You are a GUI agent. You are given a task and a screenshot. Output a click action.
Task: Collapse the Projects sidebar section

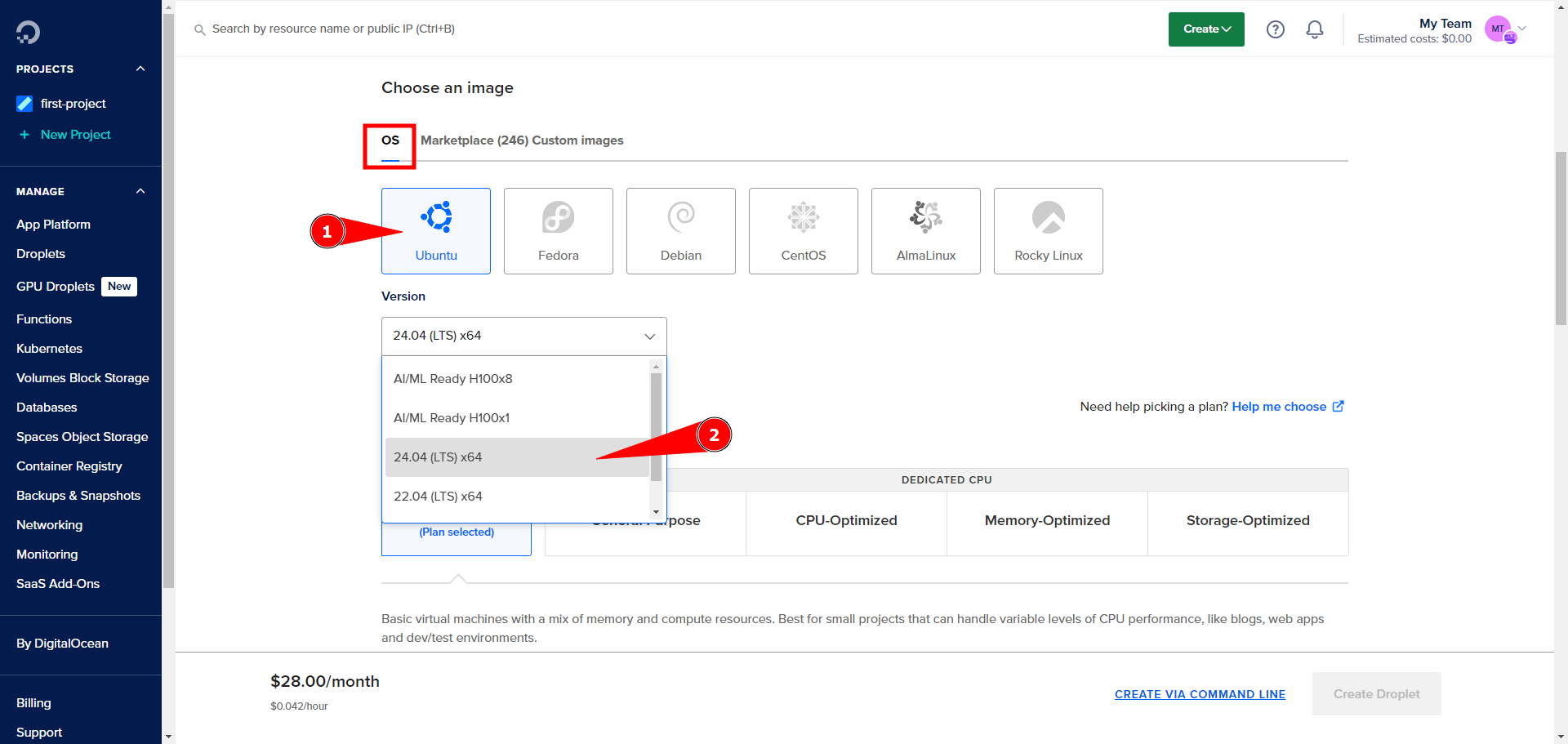point(140,69)
